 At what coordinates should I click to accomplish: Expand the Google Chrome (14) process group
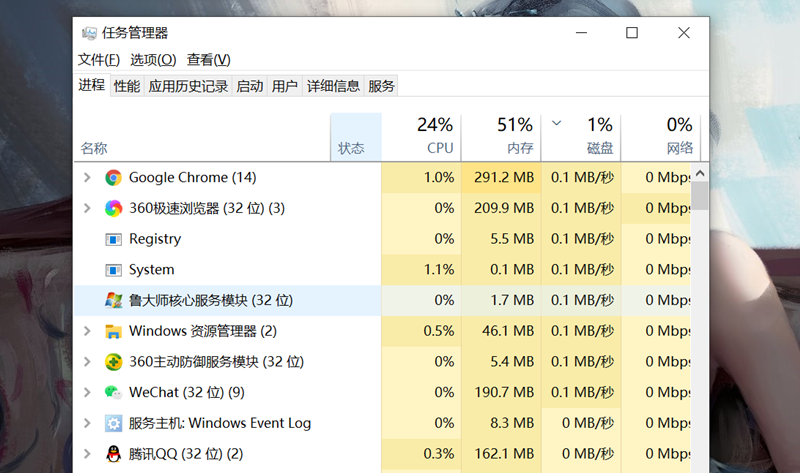click(x=87, y=178)
